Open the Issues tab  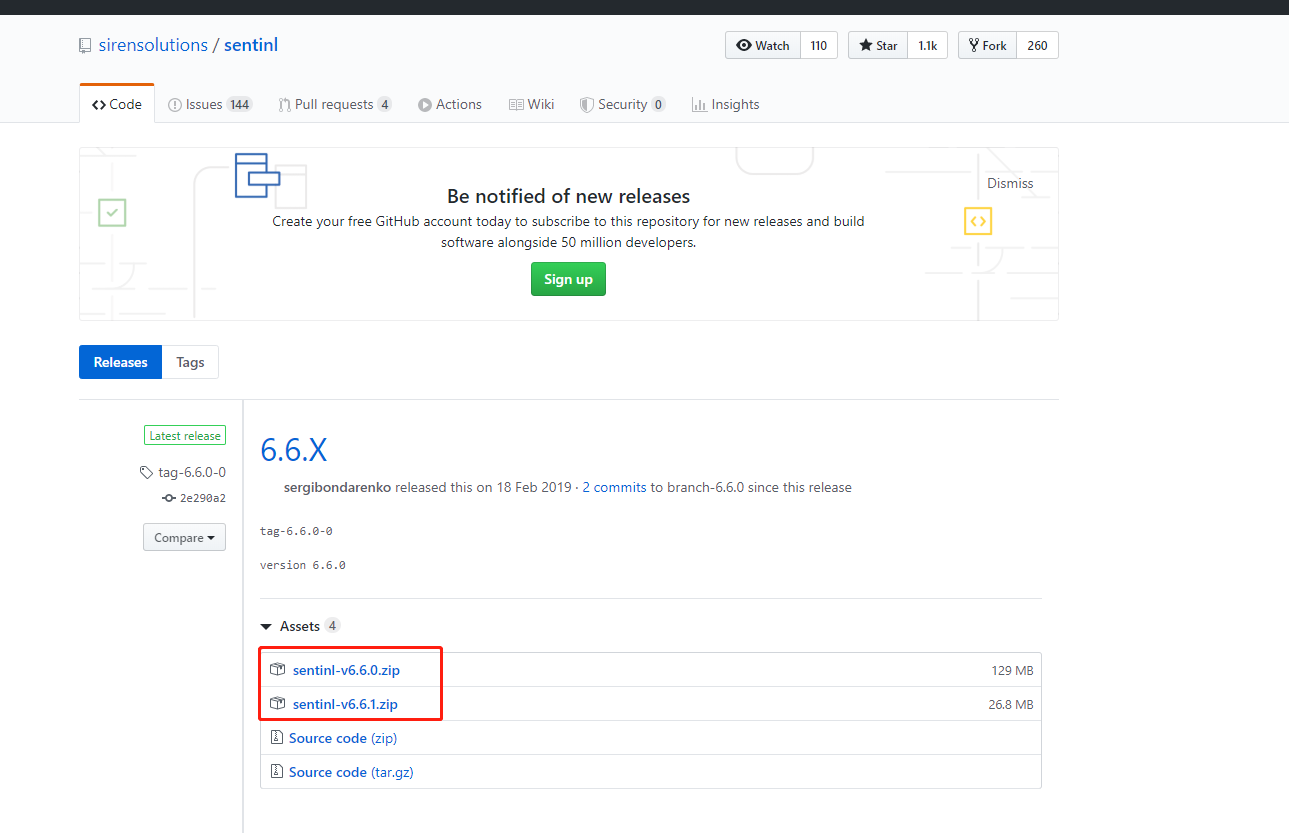(x=210, y=104)
